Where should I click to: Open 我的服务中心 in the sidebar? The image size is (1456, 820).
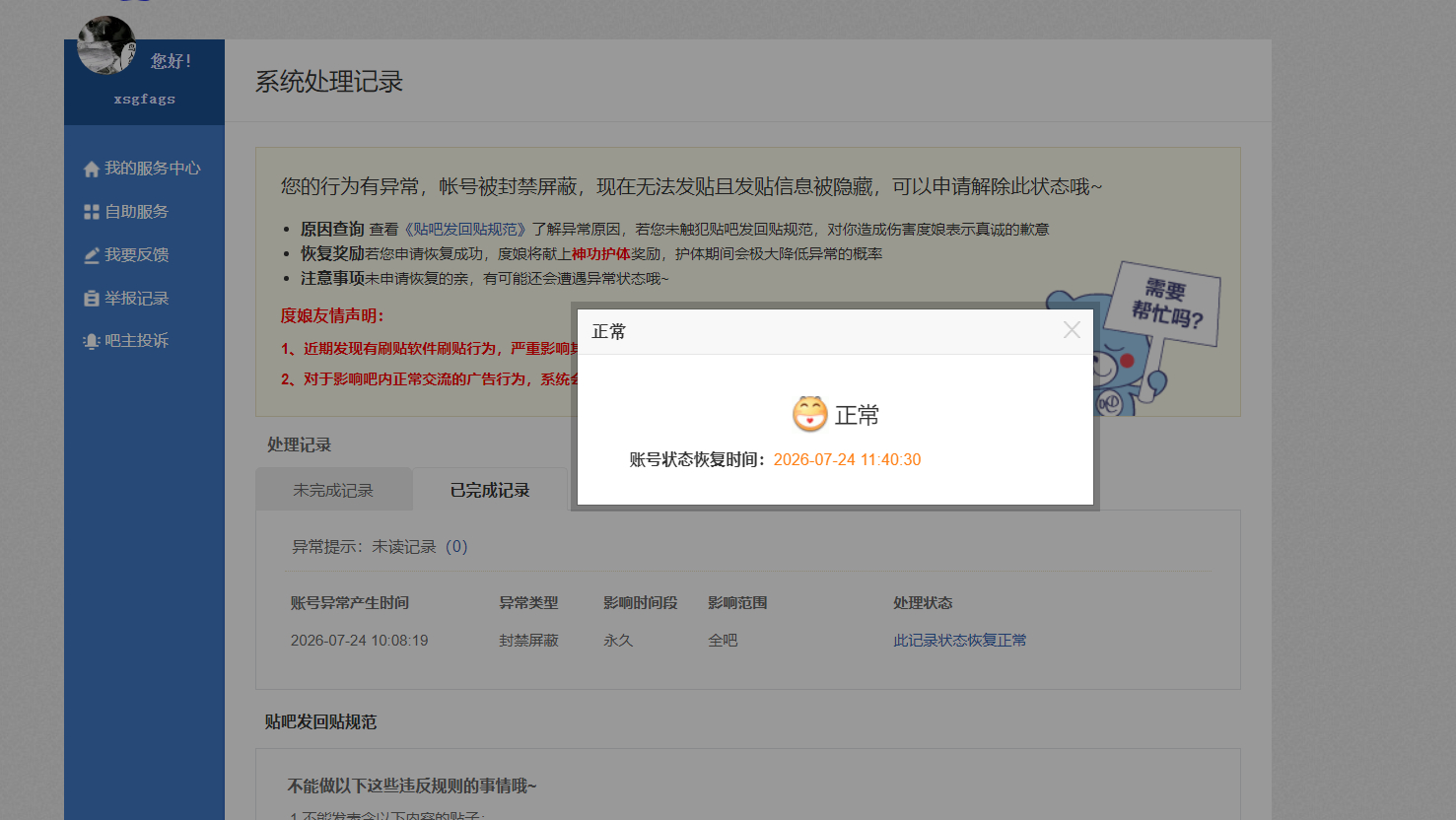[x=153, y=169]
